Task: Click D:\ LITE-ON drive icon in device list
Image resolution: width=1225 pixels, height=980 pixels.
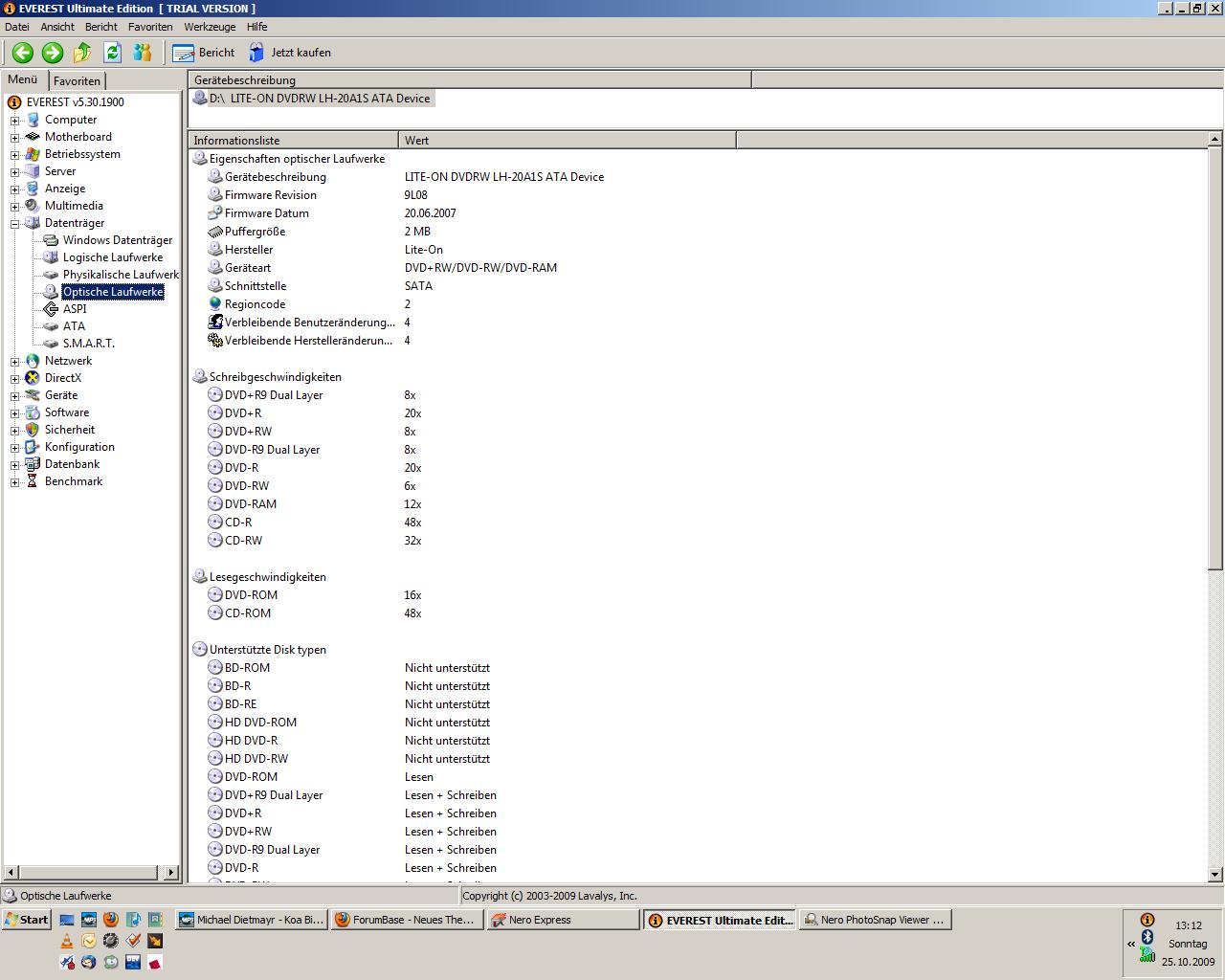Action: point(200,98)
